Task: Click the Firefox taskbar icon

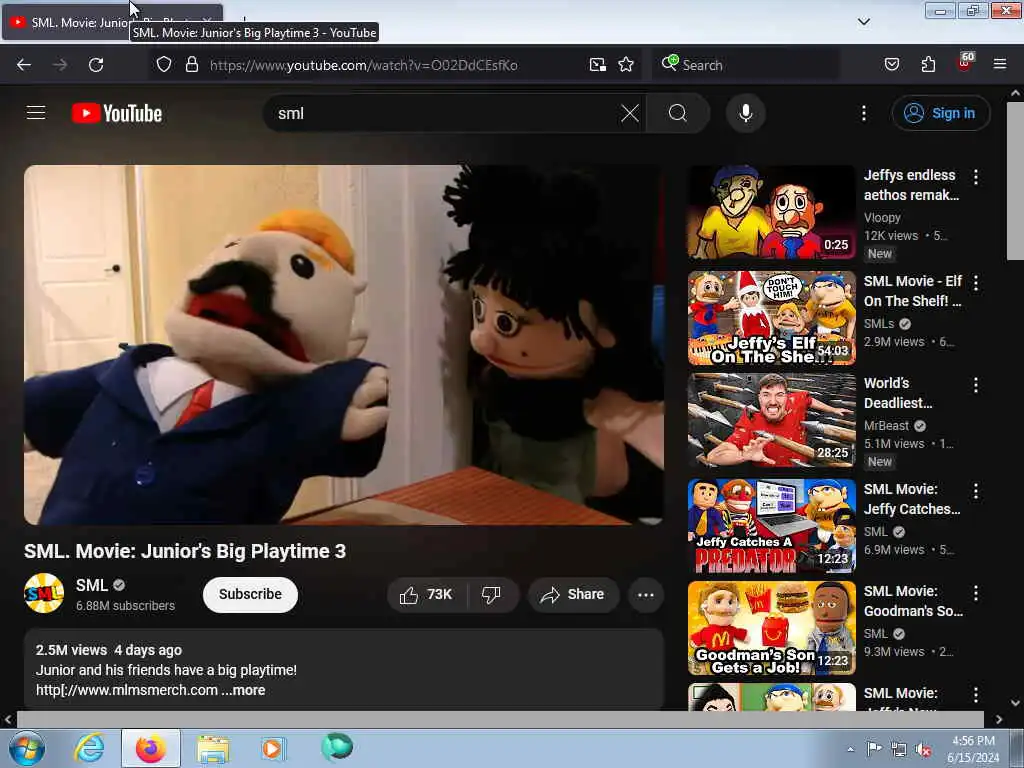Action: (151, 748)
